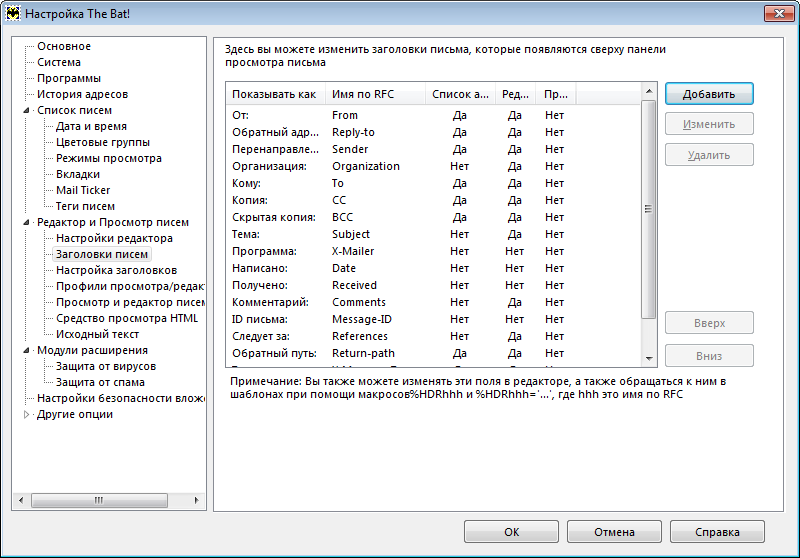Collapse Редактор и Просмотр писем node
Image resolution: width=800 pixels, height=558 pixels.
27,222
